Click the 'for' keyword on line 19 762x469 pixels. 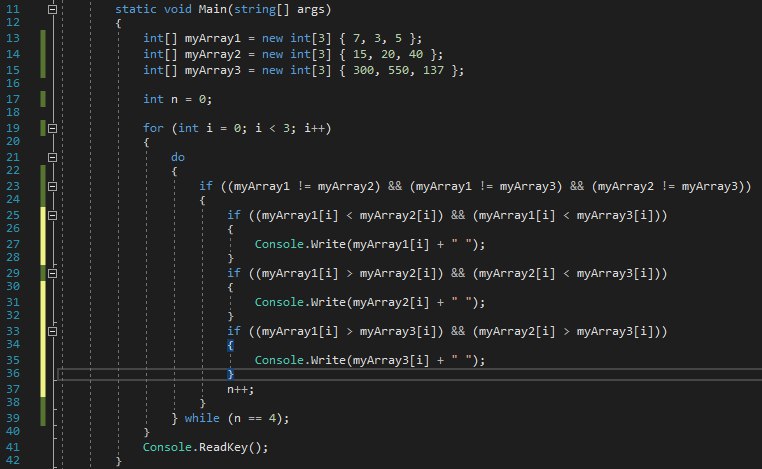[x=153, y=128]
